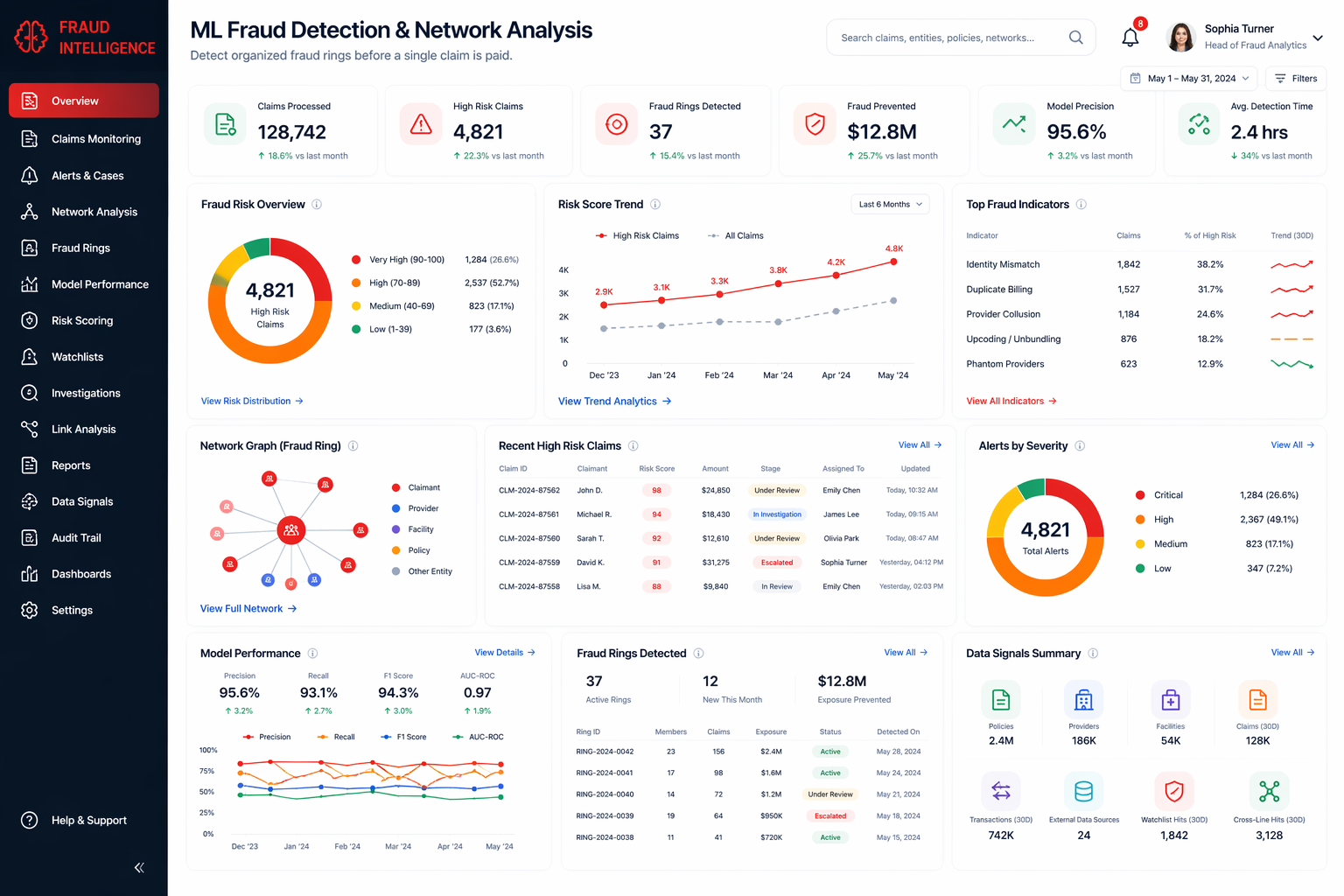The height and width of the screenshot is (896, 1344).
Task: Open Link Analysis
Action: [84, 430]
